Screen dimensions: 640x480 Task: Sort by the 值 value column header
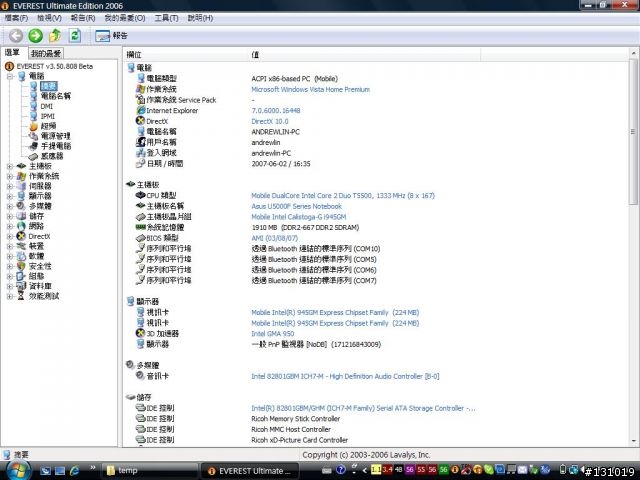click(364, 54)
